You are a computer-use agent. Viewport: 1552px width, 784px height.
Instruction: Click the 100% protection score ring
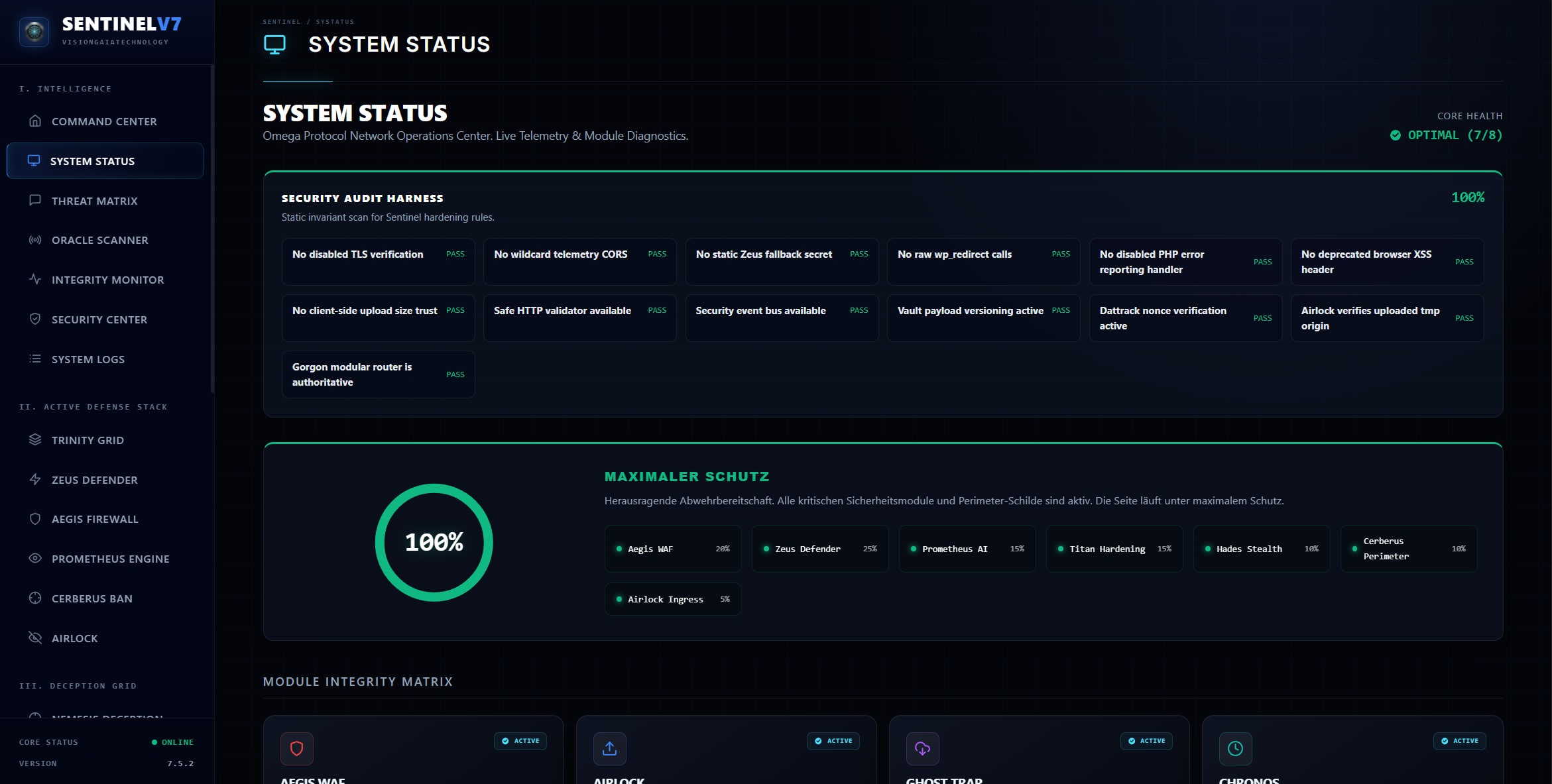coord(434,543)
